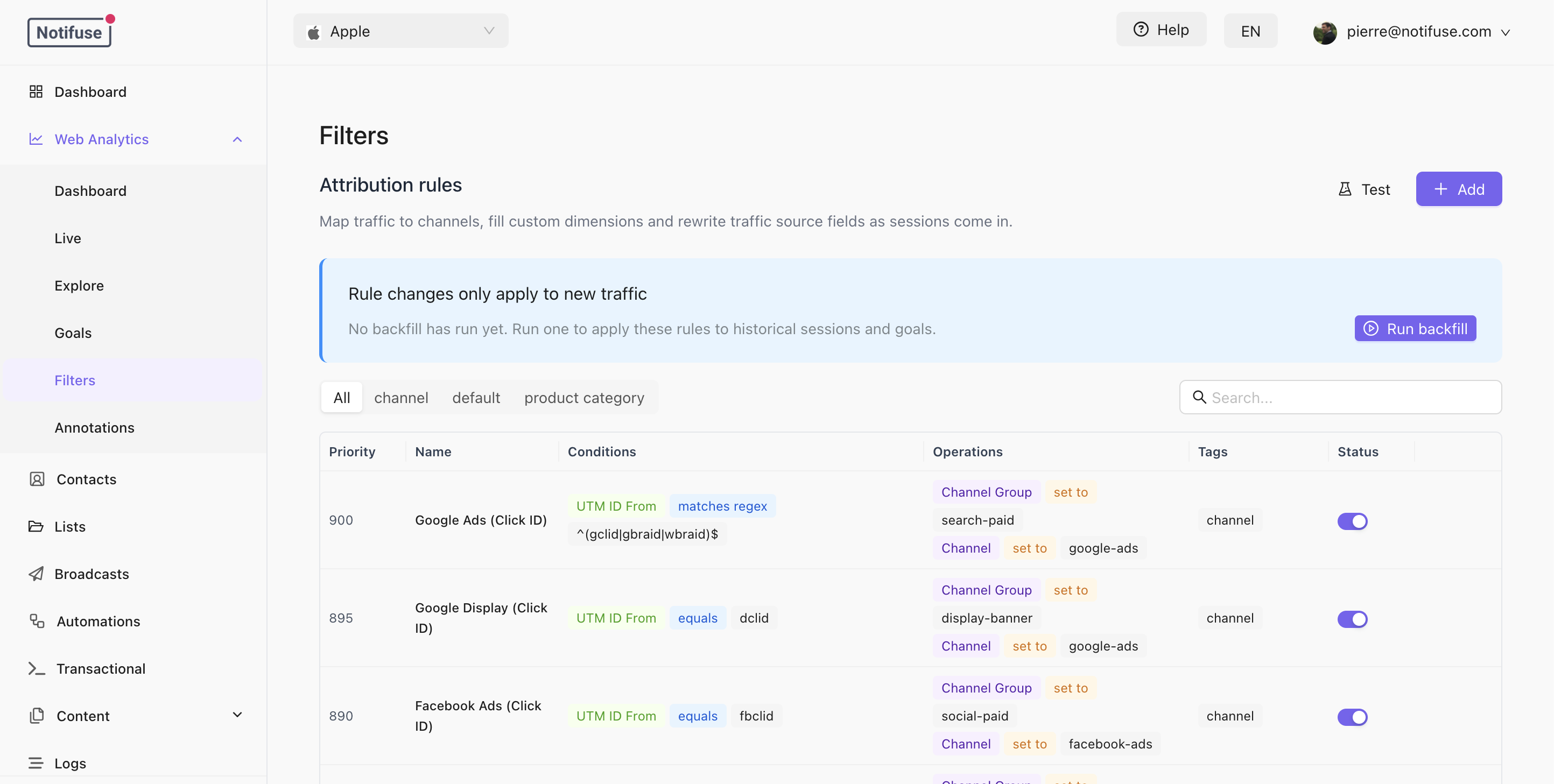Open the main Dashboard grid icon
Screen dimensions: 1554x784
(36, 91)
